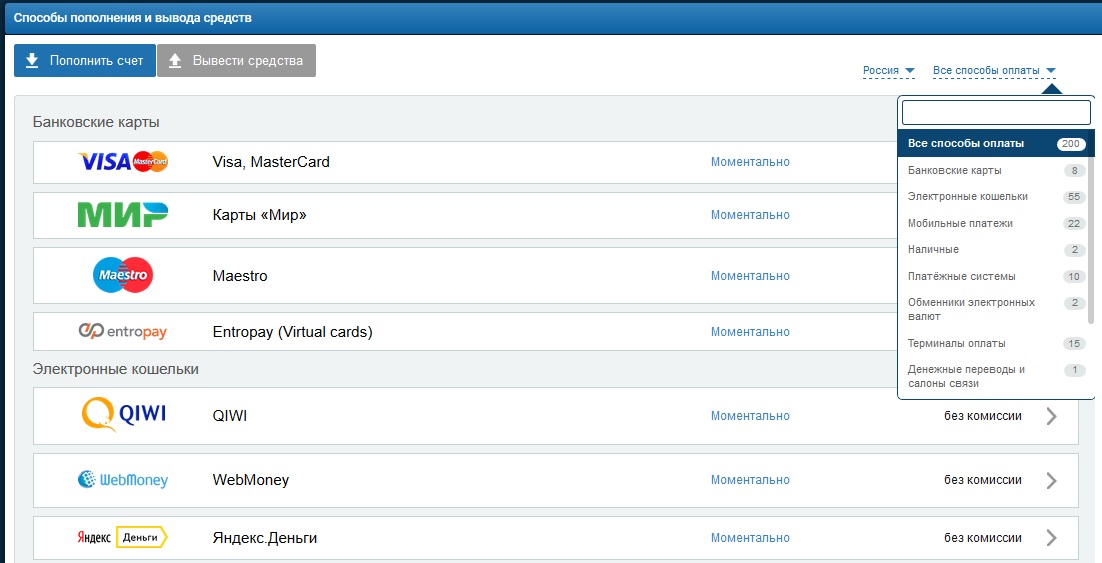Click the Вывести средства button

click(x=236, y=61)
